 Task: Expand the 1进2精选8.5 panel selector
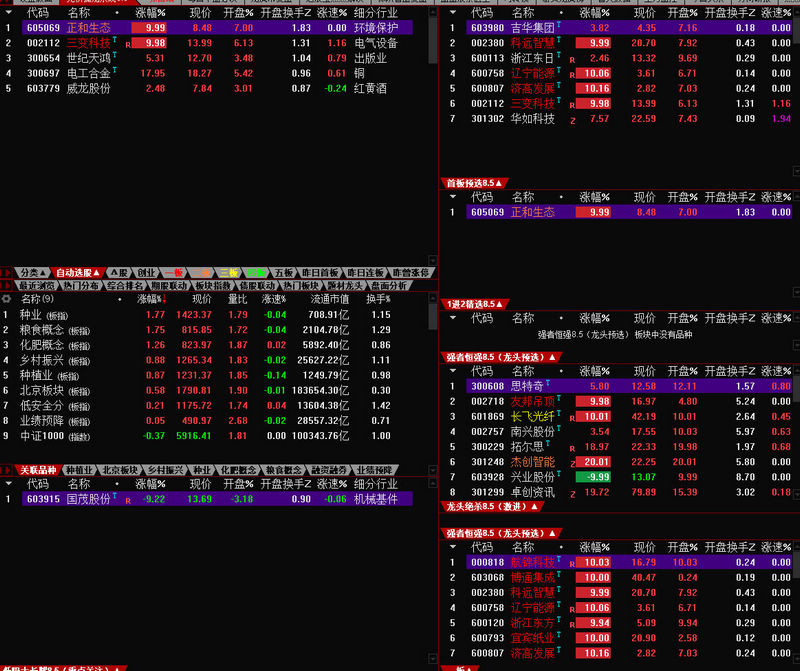point(474,304)
